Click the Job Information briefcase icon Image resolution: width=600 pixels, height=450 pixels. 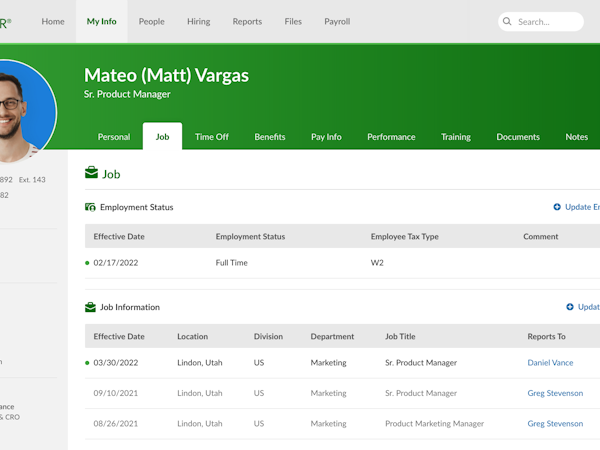tap(90, 307)
